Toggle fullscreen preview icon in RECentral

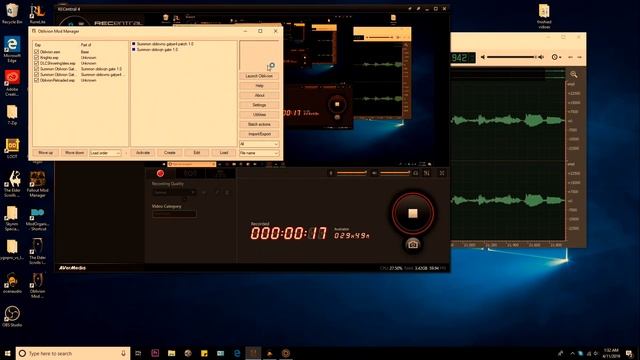click(442, 173)
